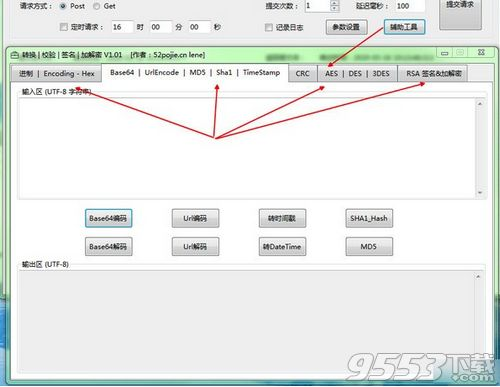Click the output area scrollbar up arrow
The image size is (500, 387).
[478, 277]
